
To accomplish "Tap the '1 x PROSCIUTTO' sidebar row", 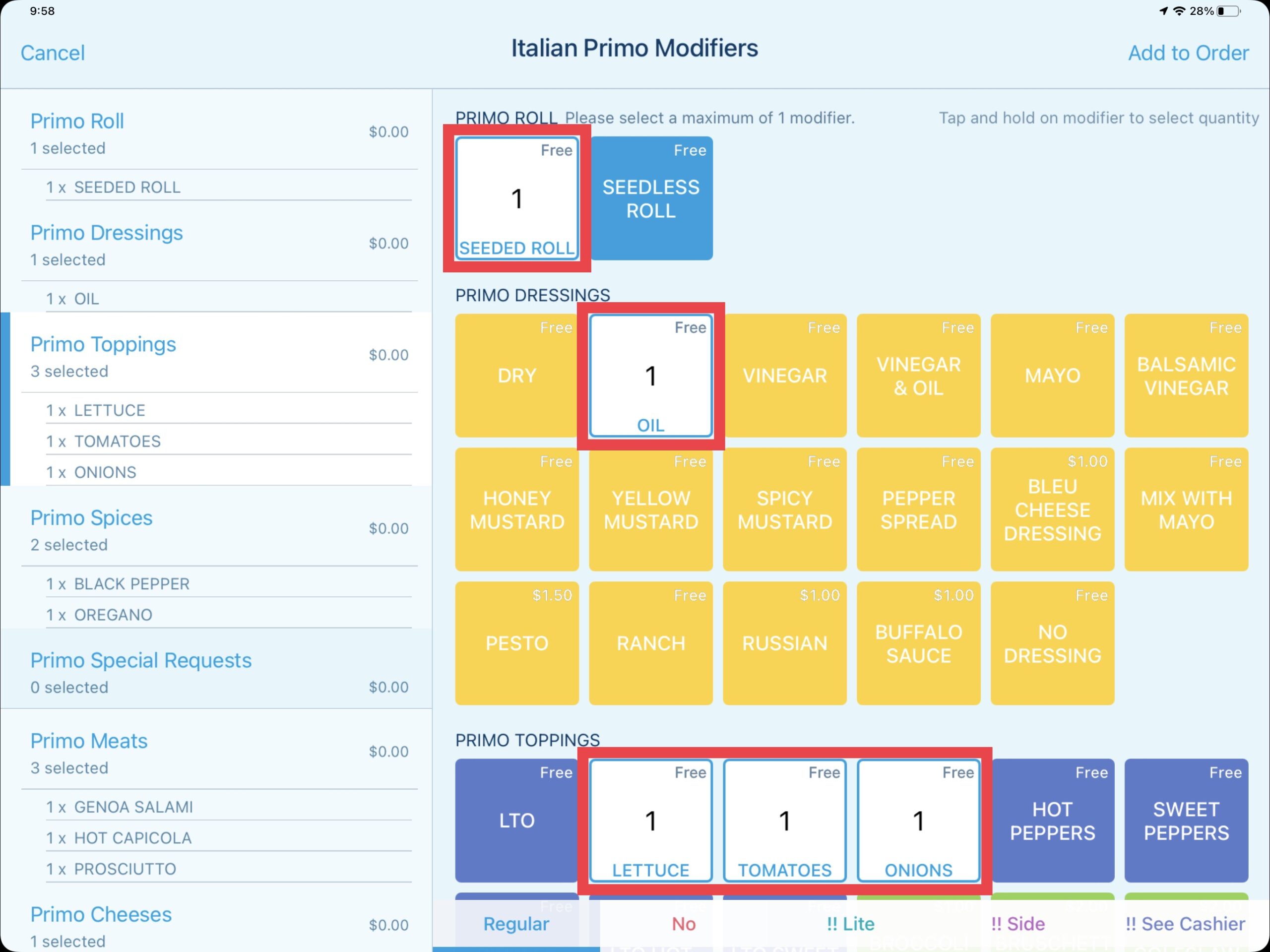I will [x=229, y=869].
